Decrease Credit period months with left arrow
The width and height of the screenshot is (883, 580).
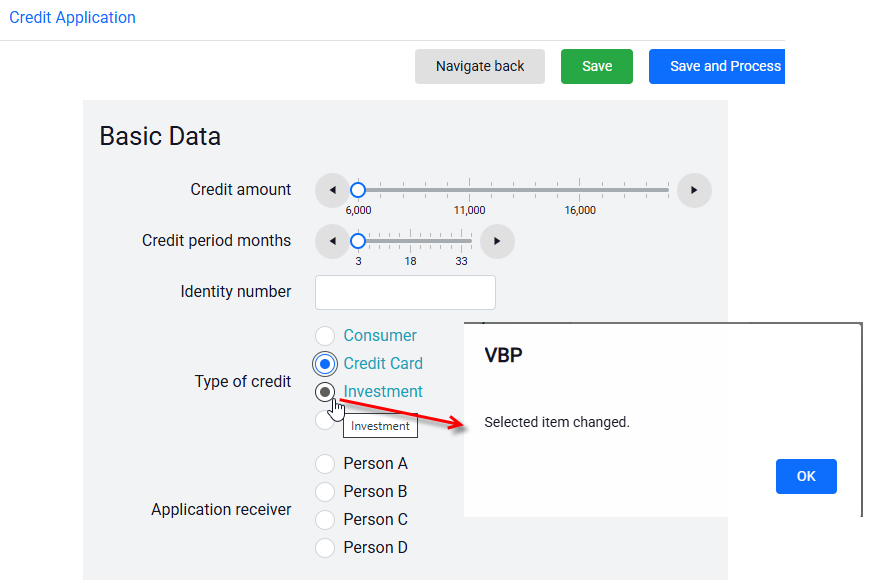coord(332,241)
